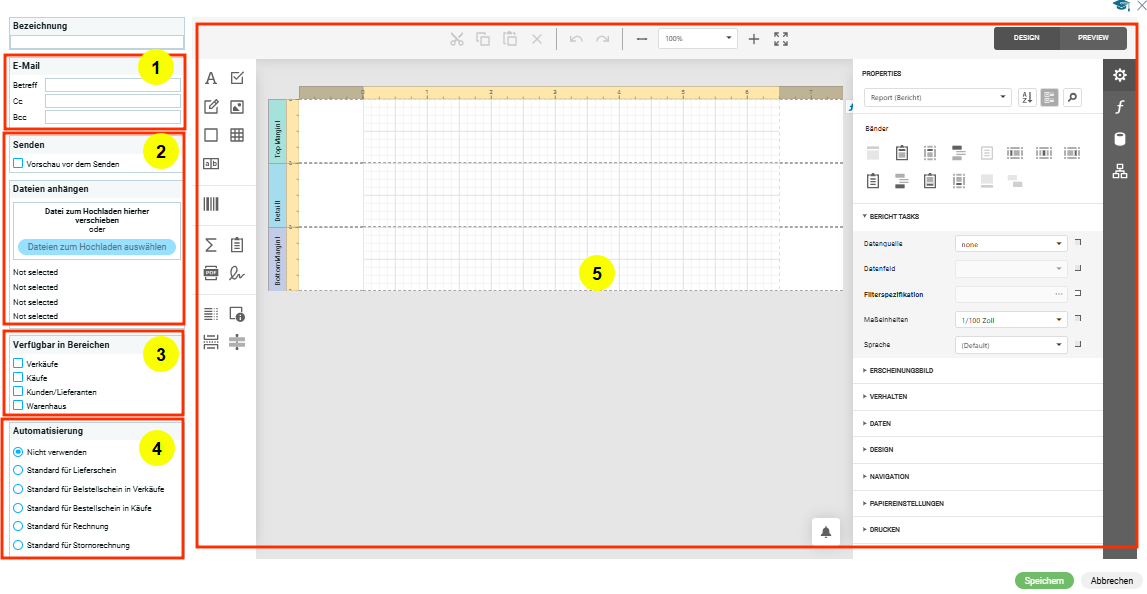This screenshot has height=594, width=1147.
Task: Click the Signature control icon
Action: tap(237, 272)
